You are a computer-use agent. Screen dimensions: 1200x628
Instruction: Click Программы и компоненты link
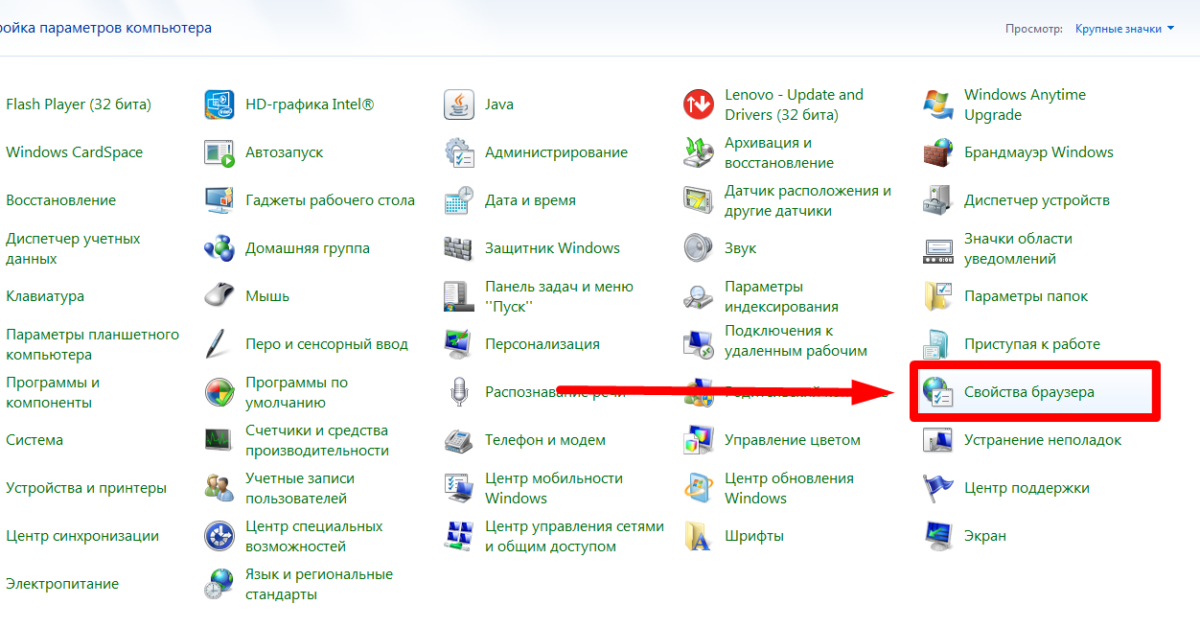click(x=53, y=392)
